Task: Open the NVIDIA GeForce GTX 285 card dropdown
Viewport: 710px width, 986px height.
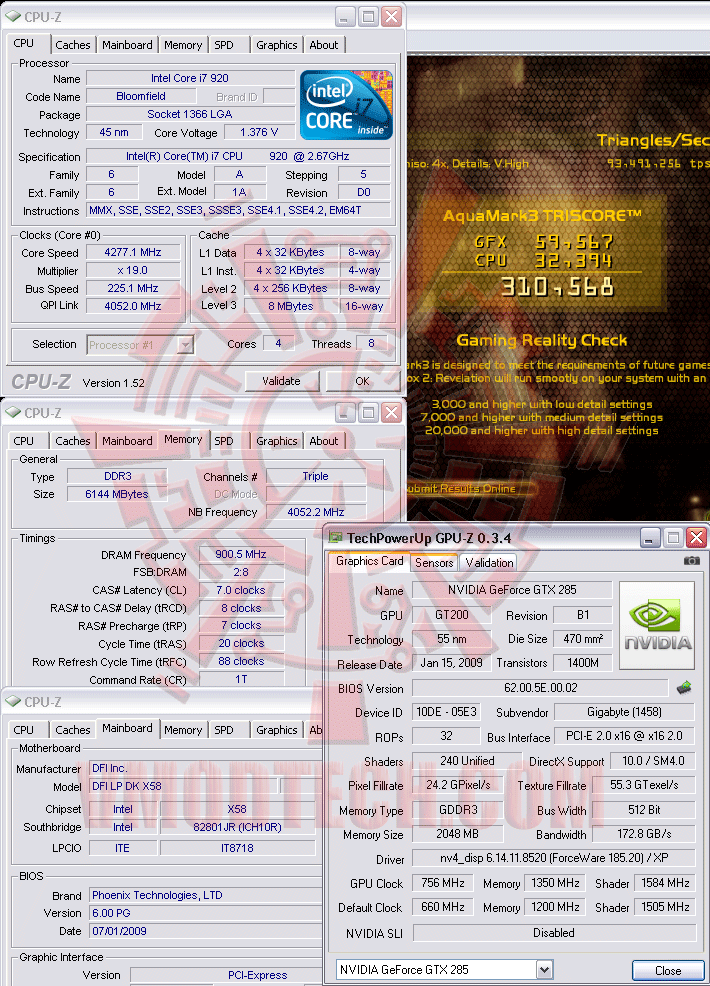Action: pos(545,970)
